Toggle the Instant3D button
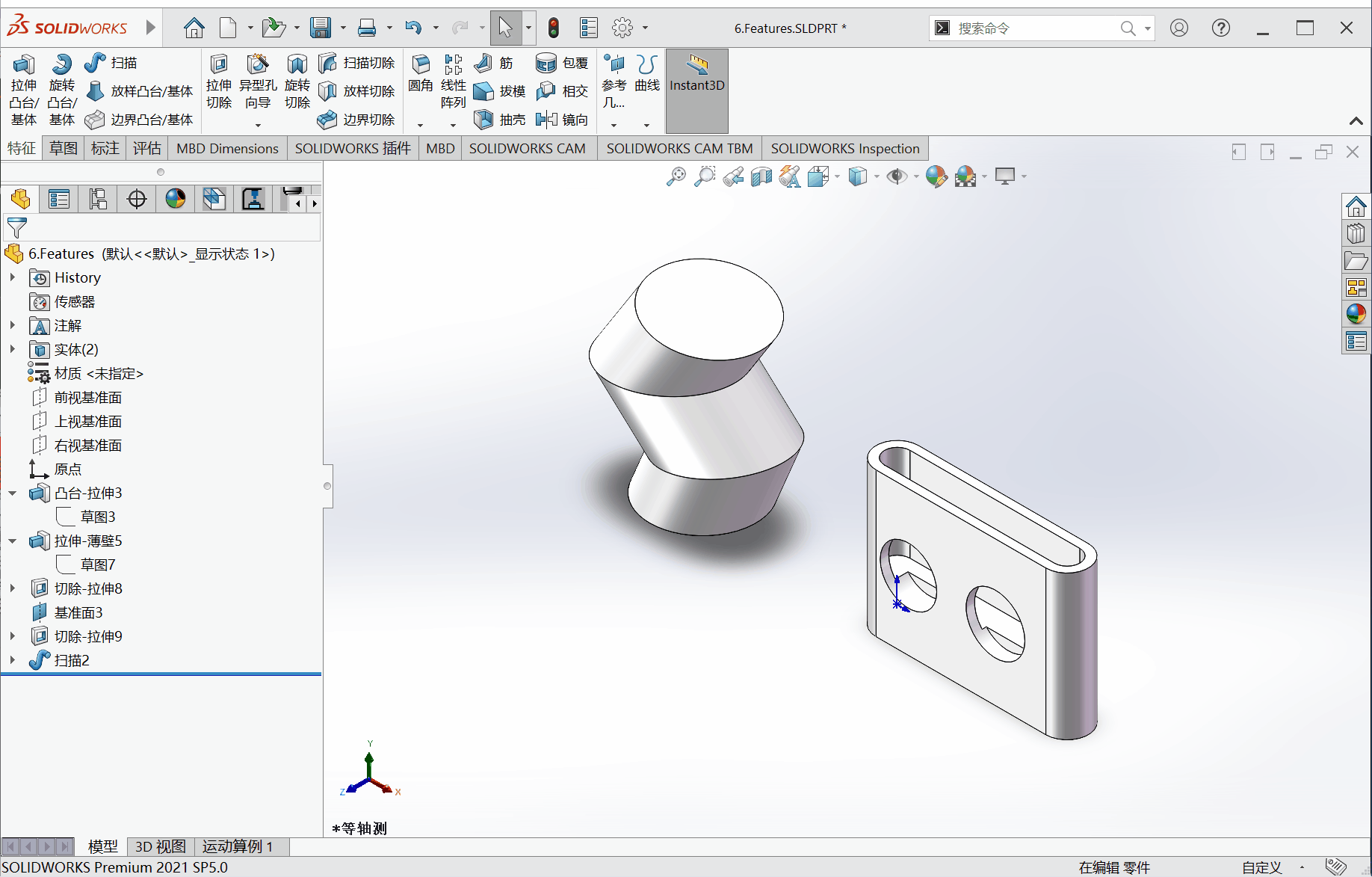1372x877 pixels. (696, 90)
